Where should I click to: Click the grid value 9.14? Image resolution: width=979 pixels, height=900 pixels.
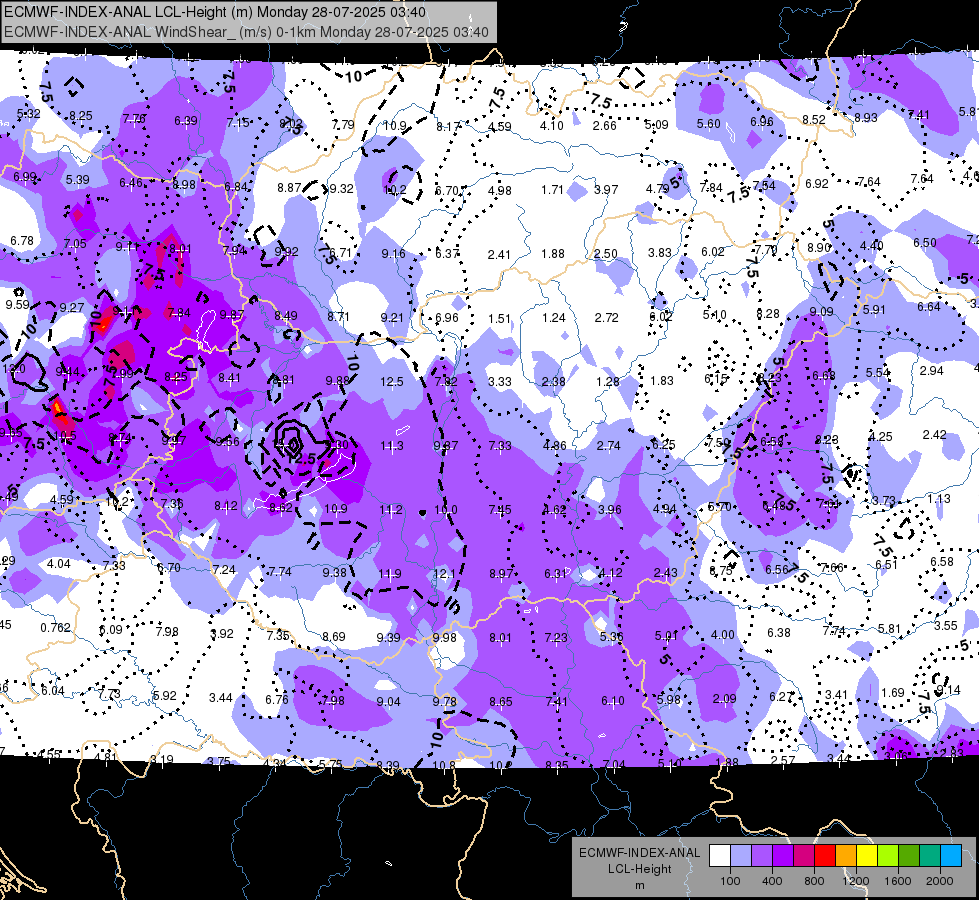pyautogui.click(x=948, y=690)
